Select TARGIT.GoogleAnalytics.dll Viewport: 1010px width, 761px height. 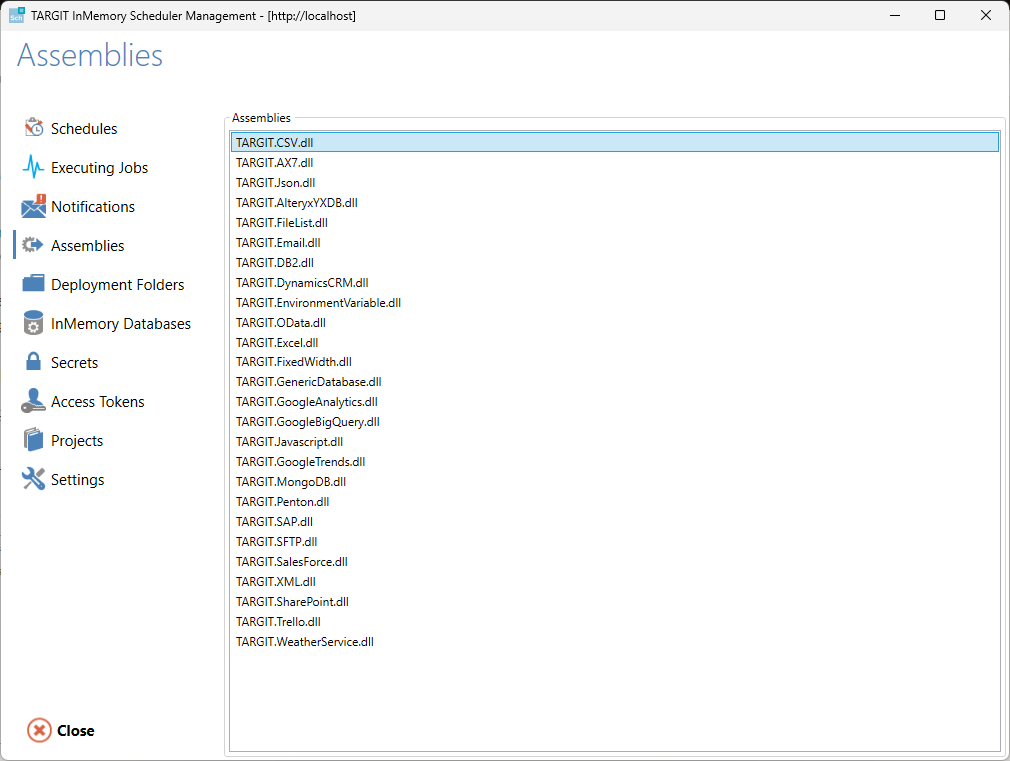[615, 401]
